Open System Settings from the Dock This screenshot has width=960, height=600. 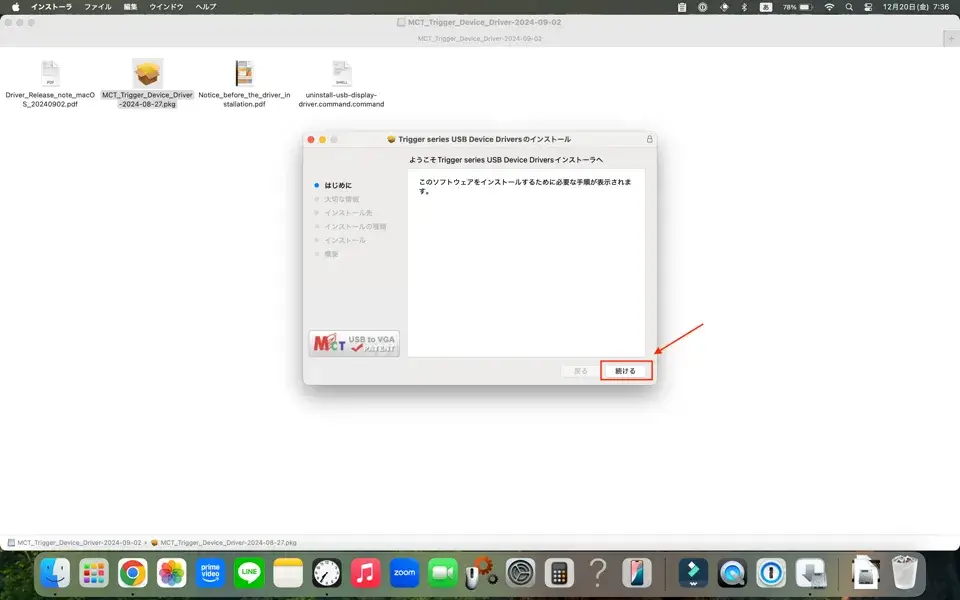[520, 574]
